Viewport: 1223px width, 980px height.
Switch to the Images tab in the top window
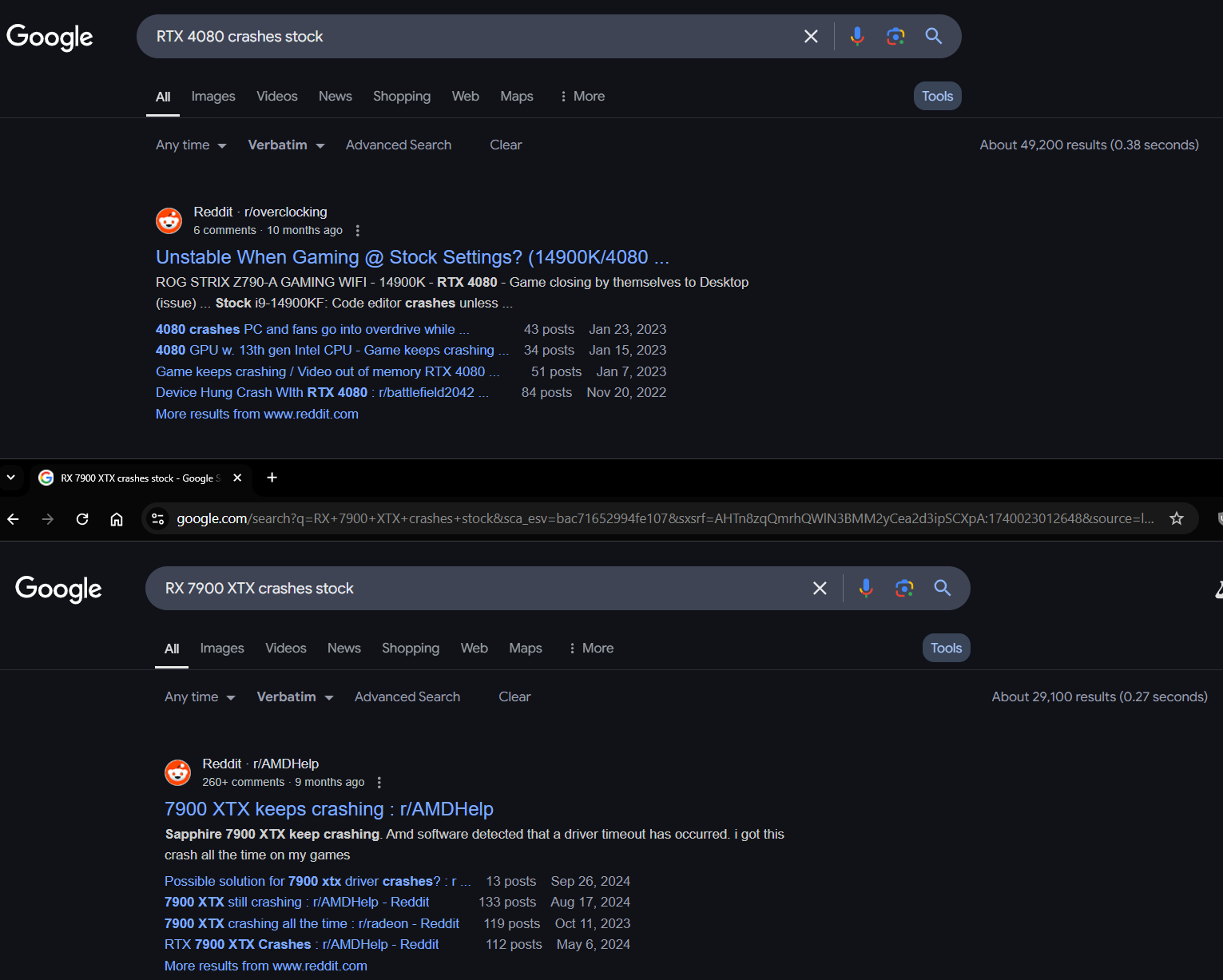tap(213, 96)
